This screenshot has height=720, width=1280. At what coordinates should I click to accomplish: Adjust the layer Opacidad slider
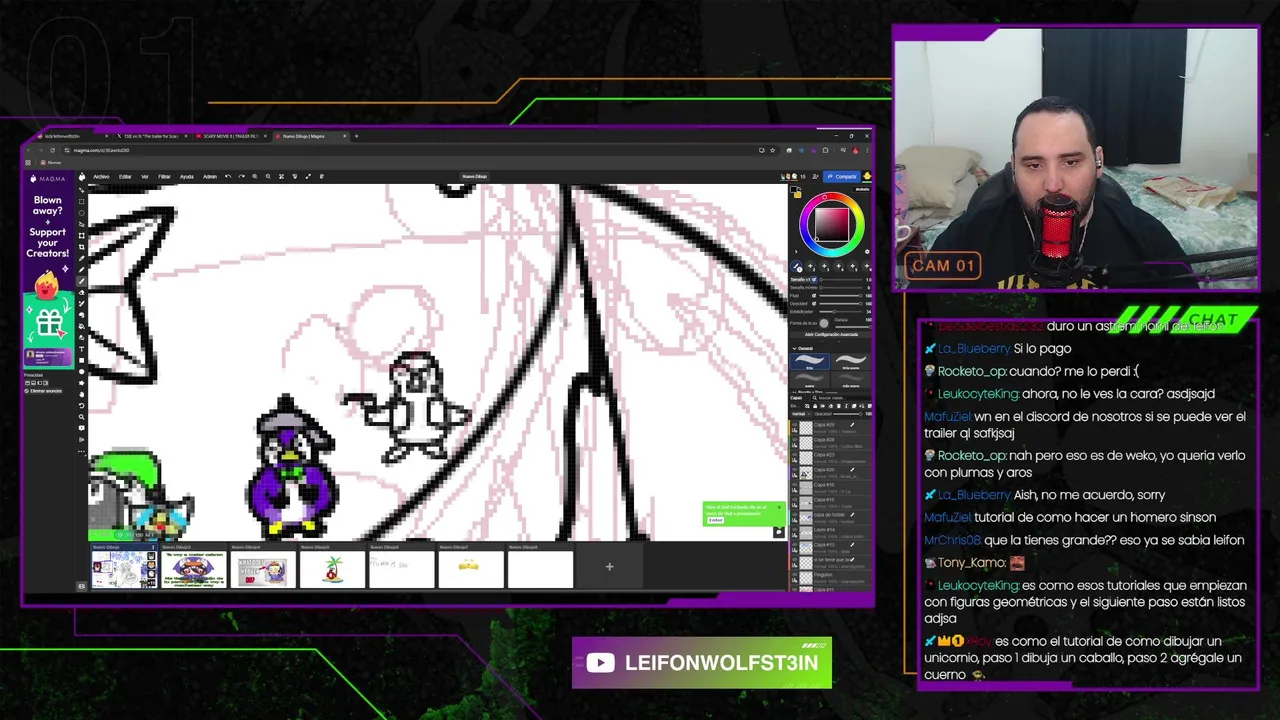click(847, 414)
